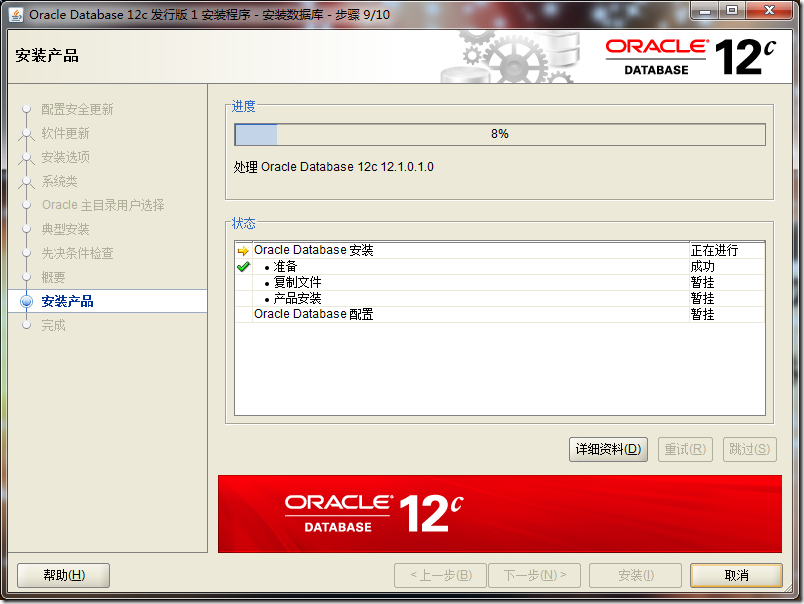Select the 复制文件 status row
This screenshot has width=804, height=604.
[499, 283]
